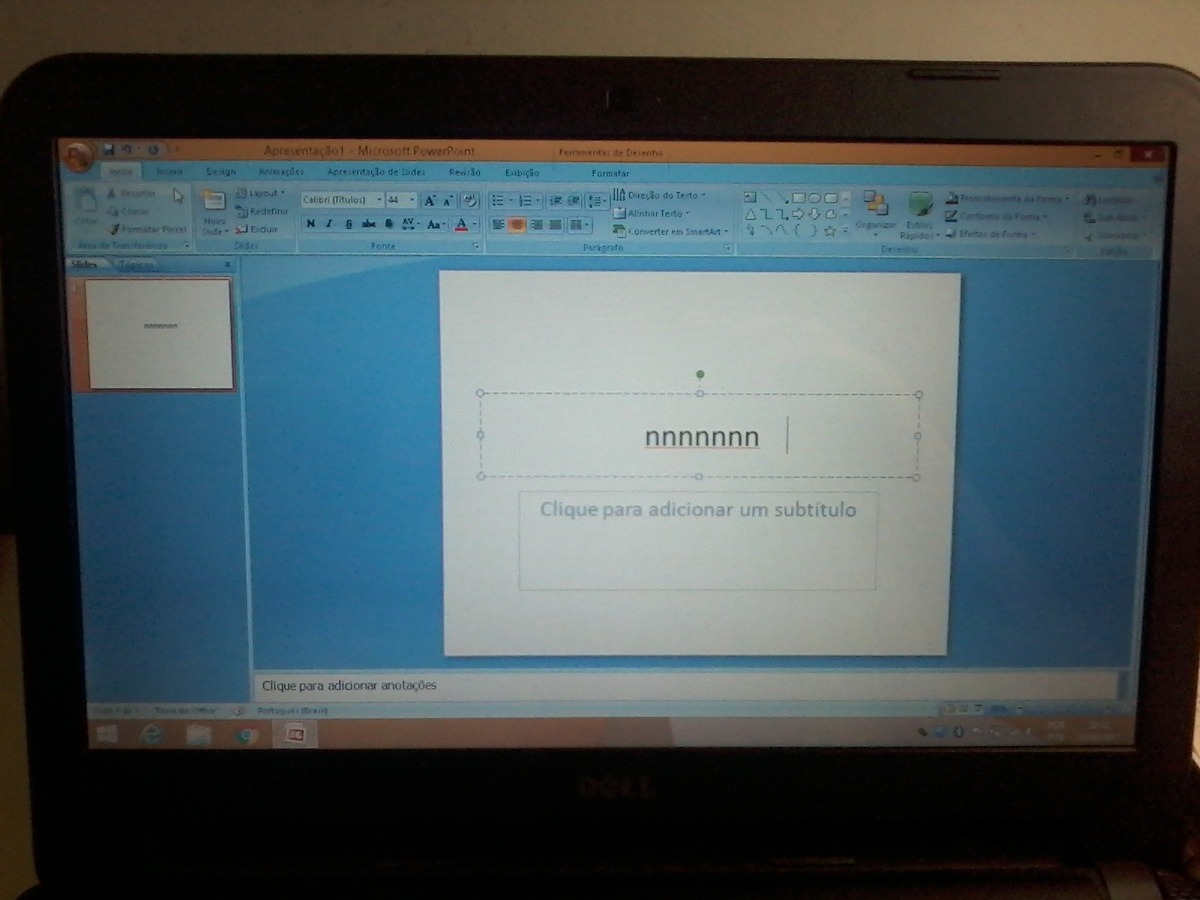The height and width of the screenshot is (900, 1200).
Task: Click the Decrease font size icon
Action: tap(447, 200)
